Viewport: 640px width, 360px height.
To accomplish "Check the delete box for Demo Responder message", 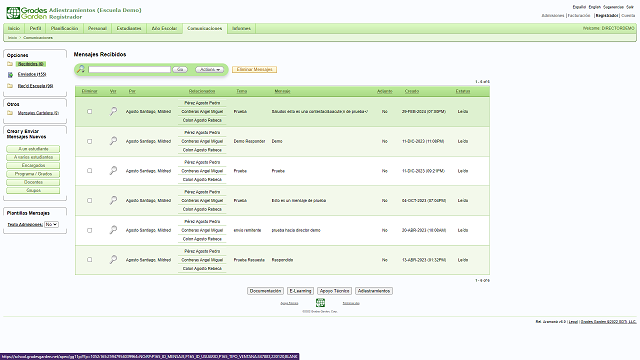I will [89, 141].
